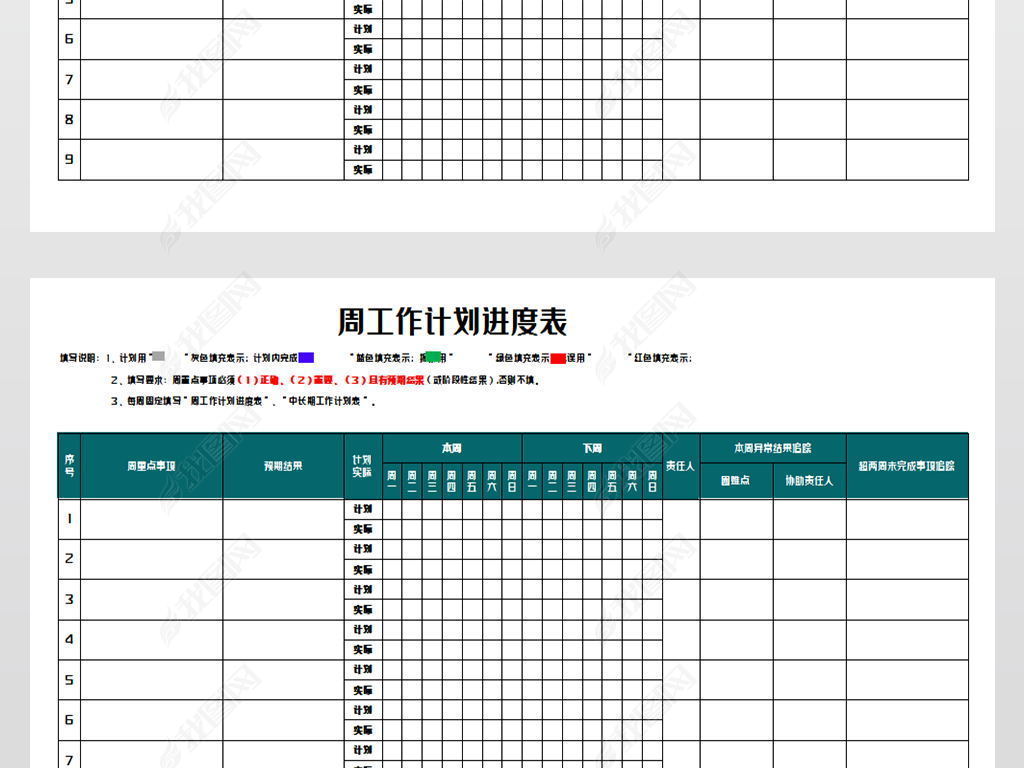Screen dimensions: 1024x768
Task: Click the 计划 cell of lower-table row 1
Action: 363,509
